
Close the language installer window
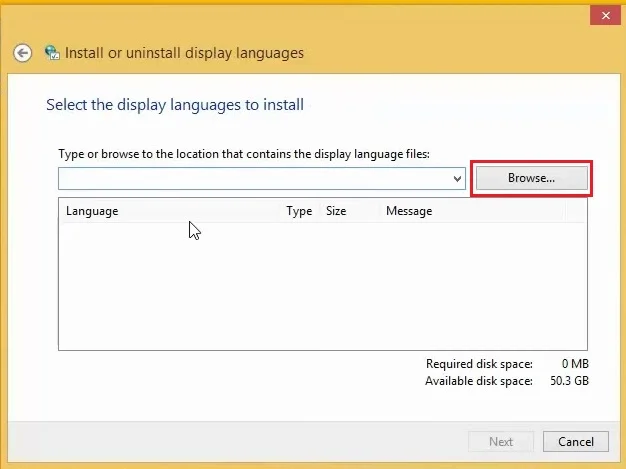(x=605, y=16)
